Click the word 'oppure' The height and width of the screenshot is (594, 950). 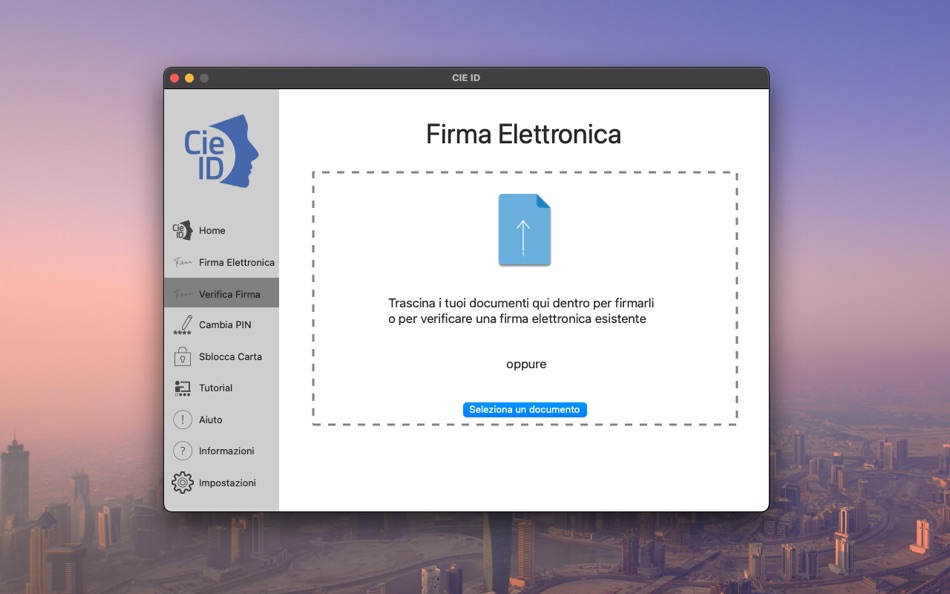coord(526,364)
